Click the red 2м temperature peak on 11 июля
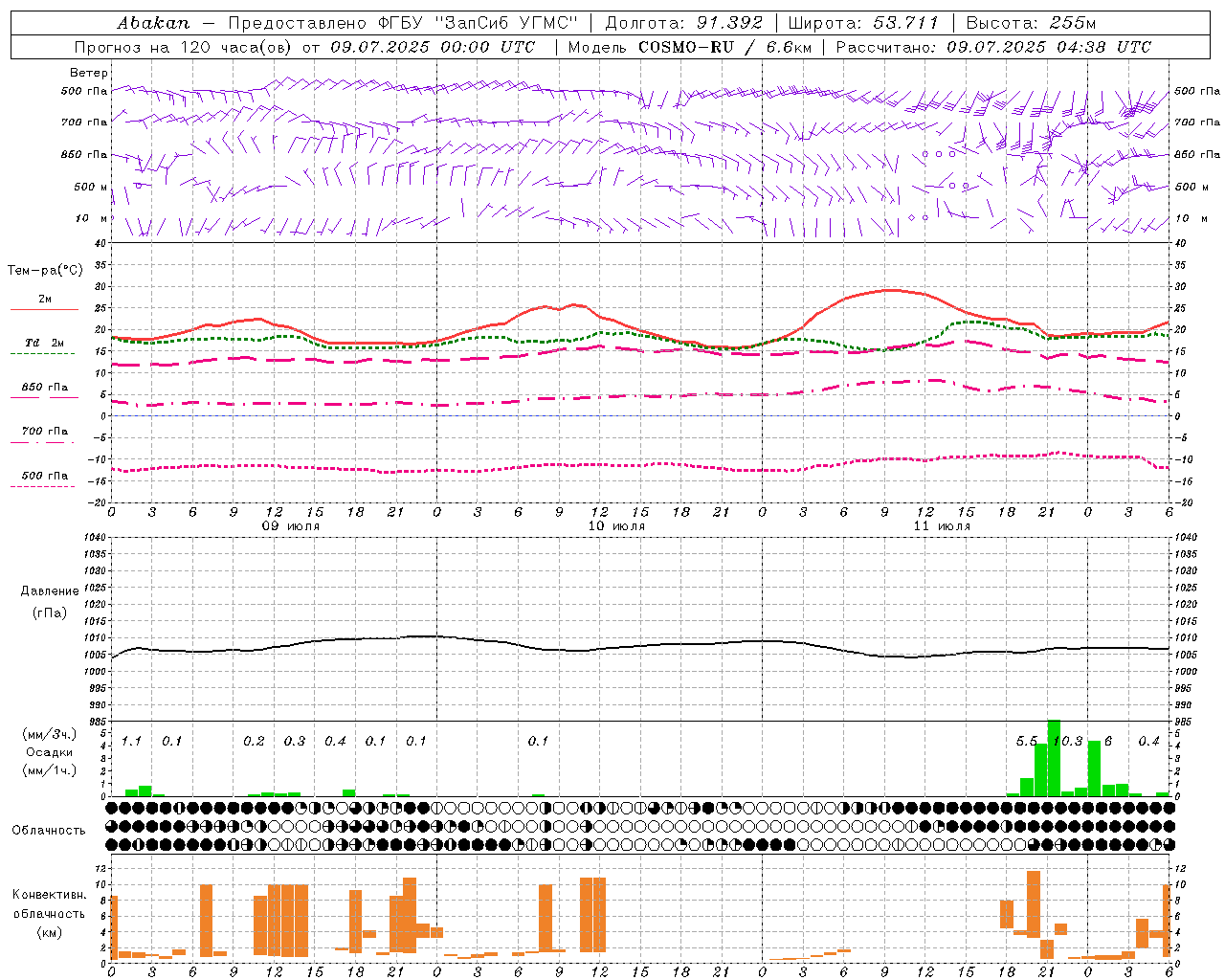Viewport: 1225px width, 980px height. [x=889, y=289]
